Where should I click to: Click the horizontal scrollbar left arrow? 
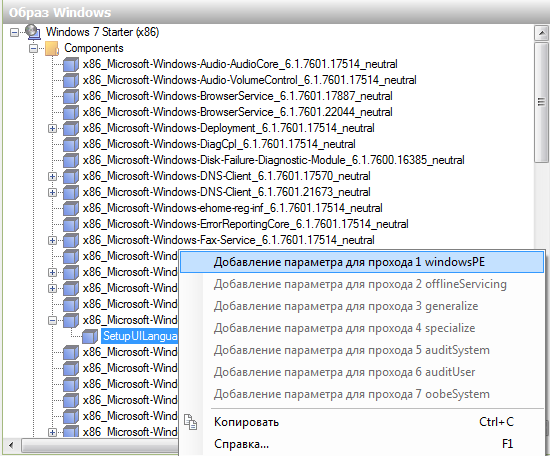(11, 445)
